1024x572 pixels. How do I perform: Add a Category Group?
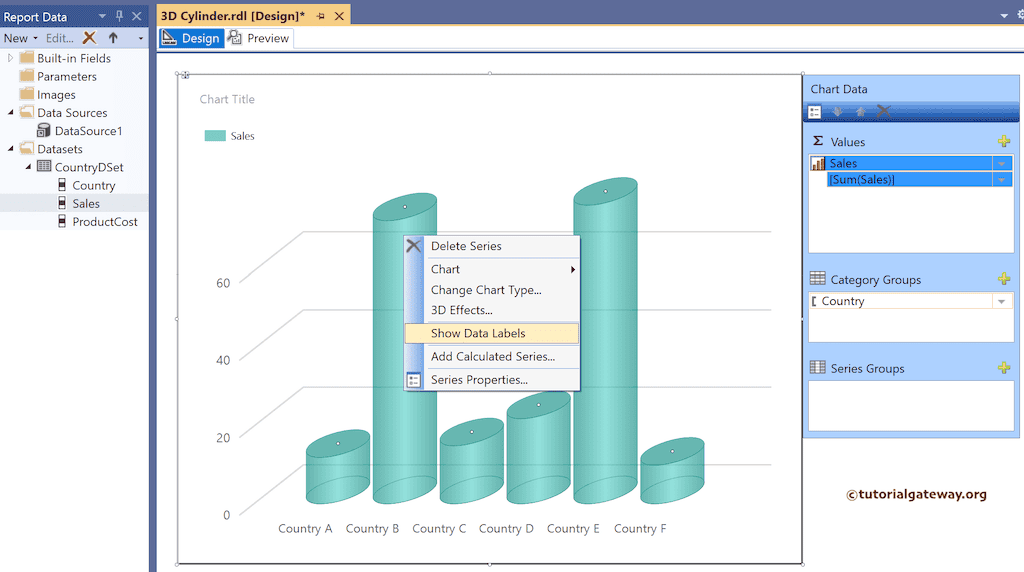pyautogui.click(x=1004, y=279)
